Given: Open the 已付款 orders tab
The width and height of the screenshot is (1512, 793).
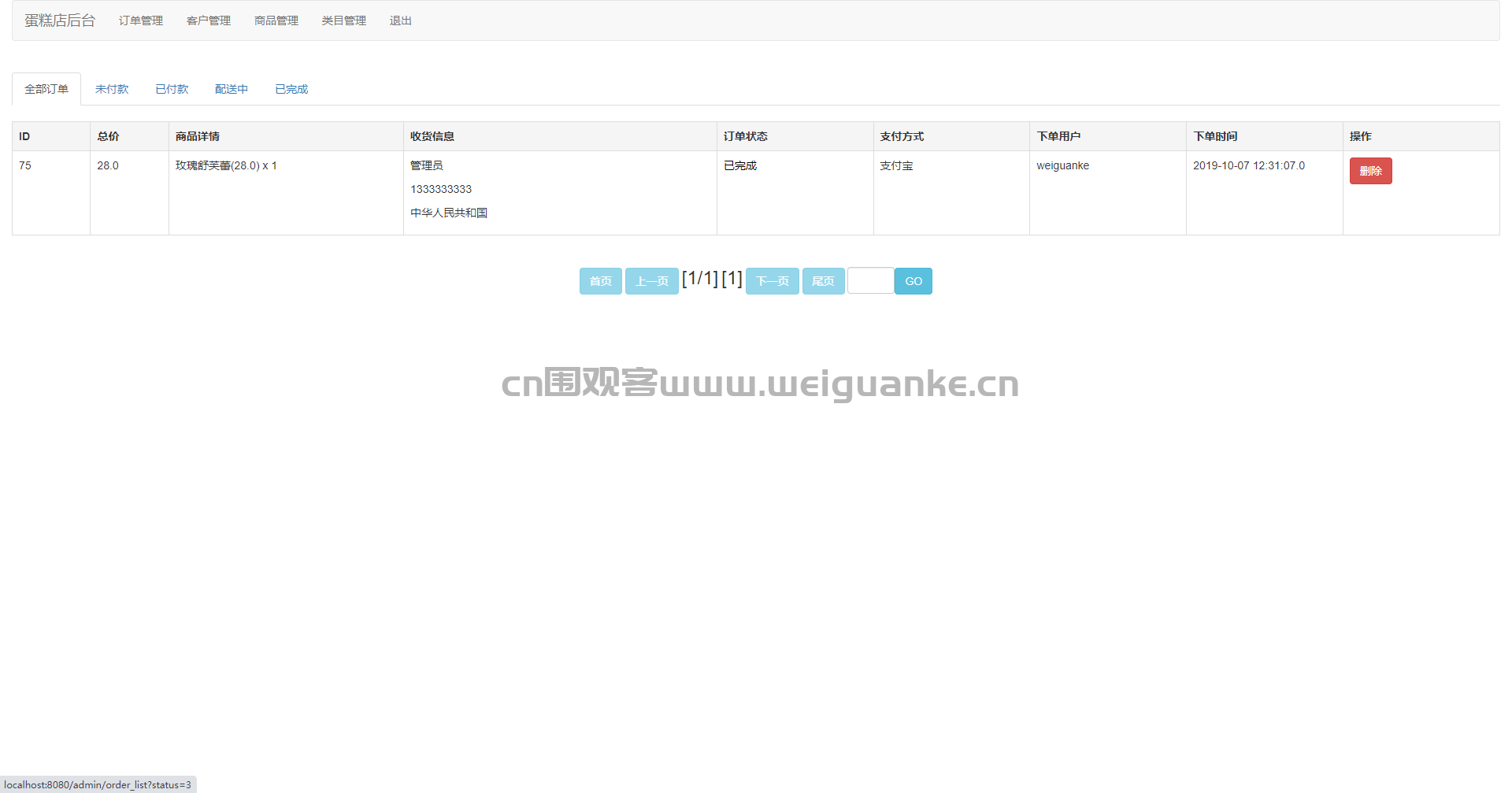Looking at the screenshot, I should point(172,89).
